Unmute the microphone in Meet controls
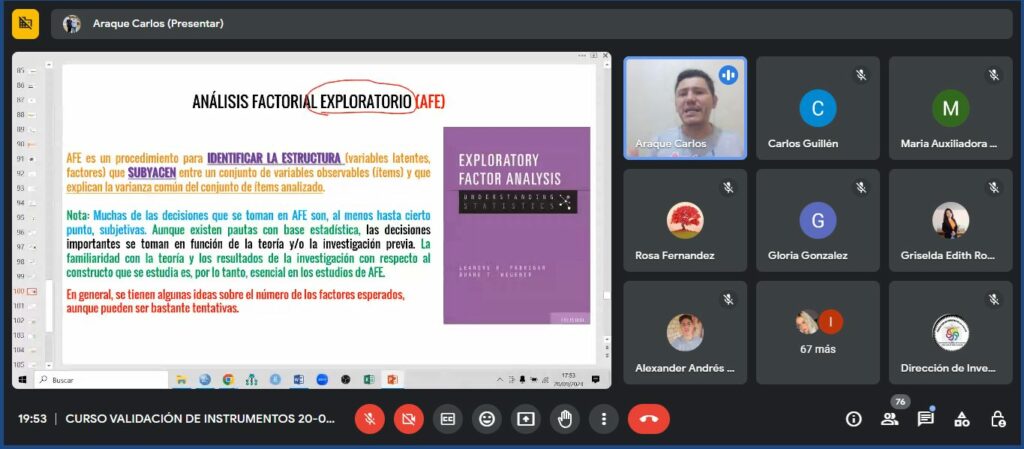Image resolution: width=1024 pixels, height=449 pixels. coord(370,419)
